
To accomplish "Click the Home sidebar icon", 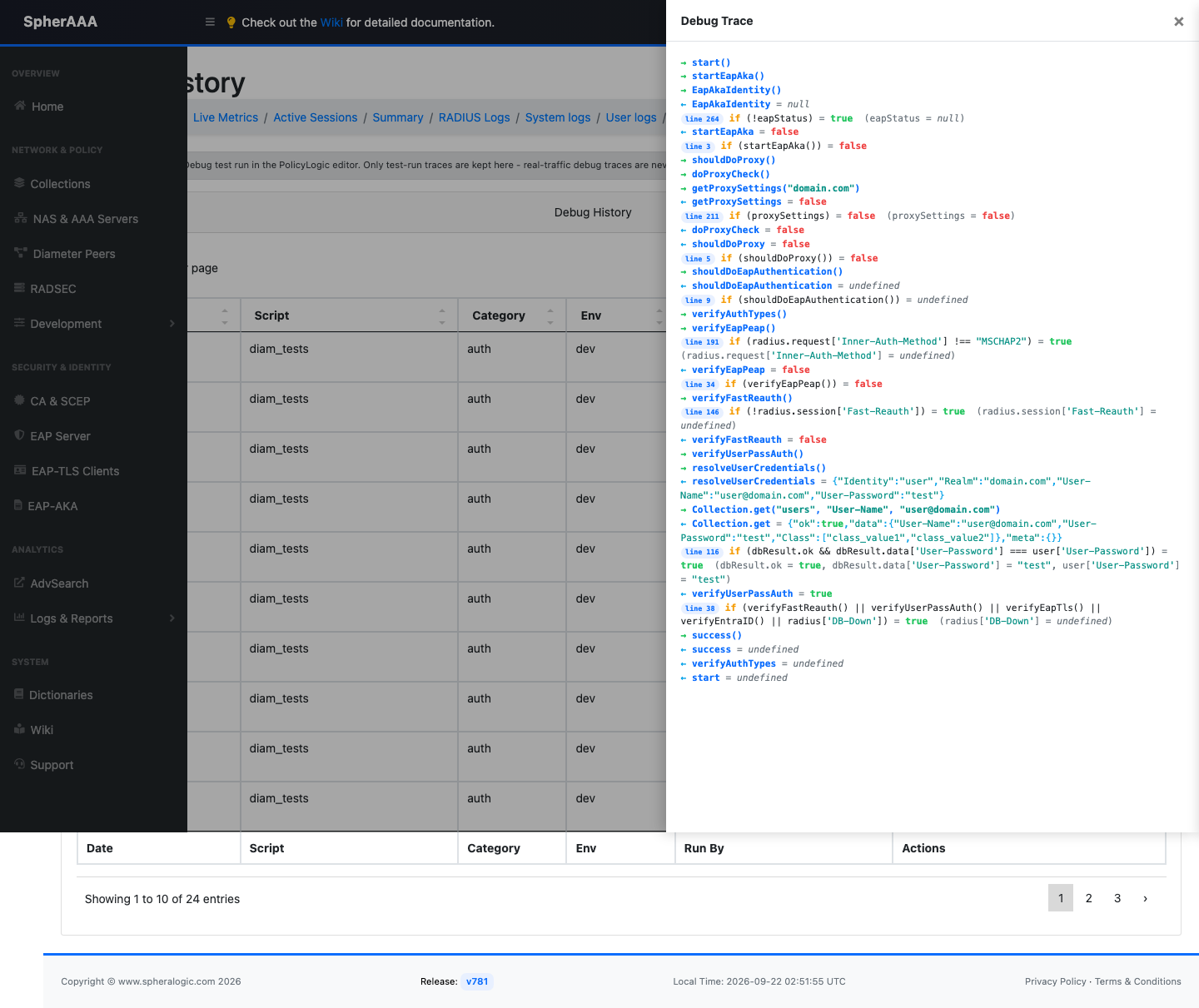I will (20, 106).
